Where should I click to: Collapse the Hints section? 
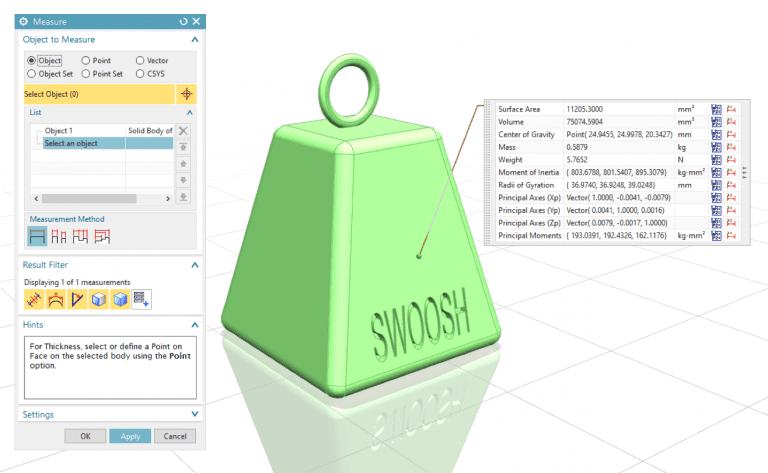[x=194, y=325]
